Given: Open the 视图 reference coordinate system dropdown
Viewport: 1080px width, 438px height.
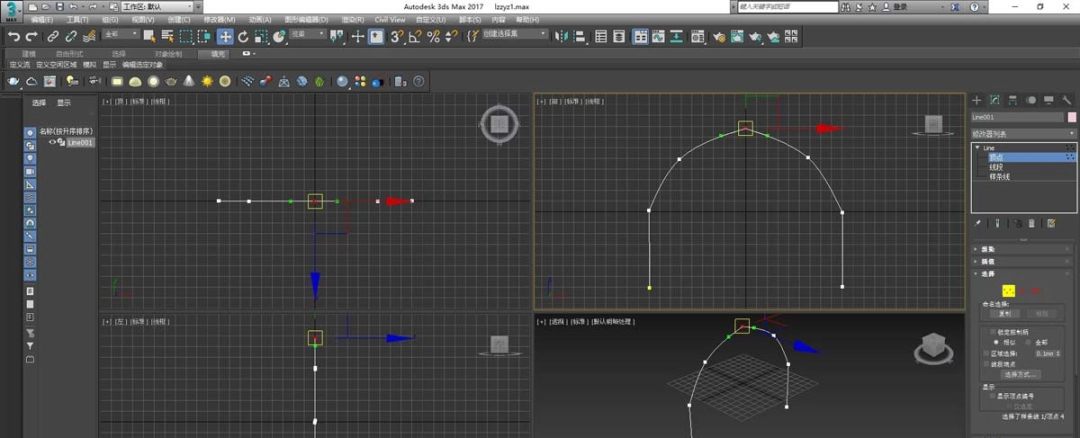Looking at the screenshot, I should tap(307, 34).
